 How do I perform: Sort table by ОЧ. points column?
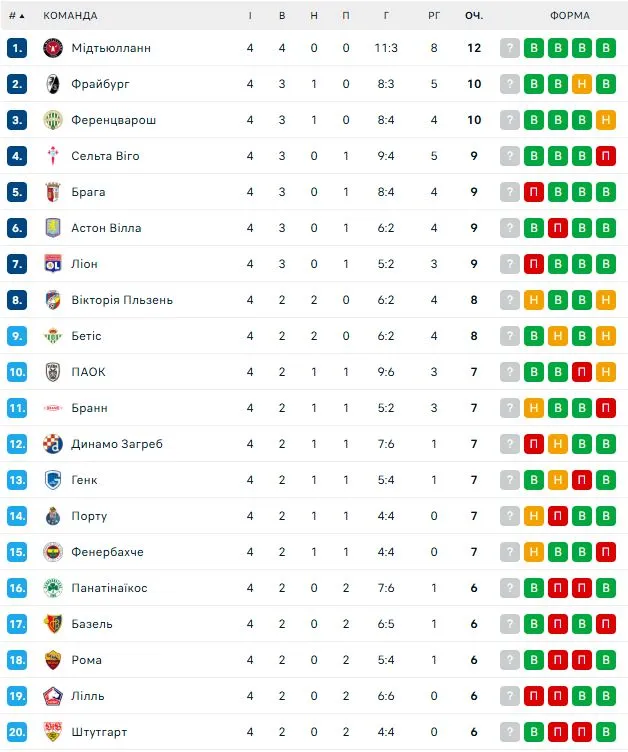tap(474, 16)
